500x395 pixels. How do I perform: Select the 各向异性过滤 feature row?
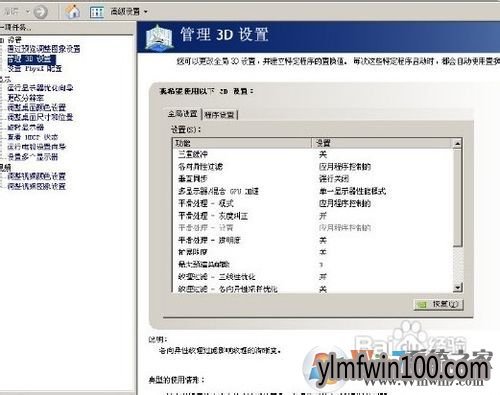click(x=313, y=166)
